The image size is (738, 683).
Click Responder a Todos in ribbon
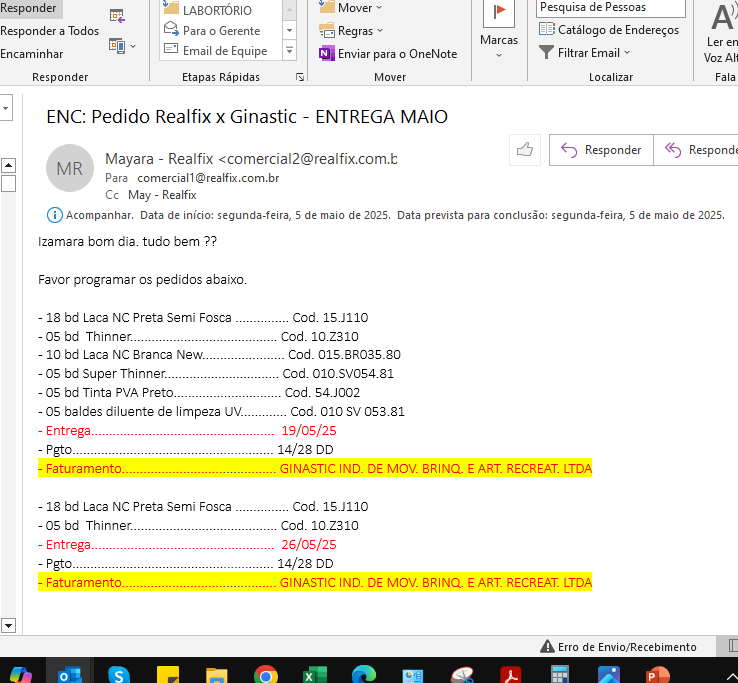click(50, 31)
